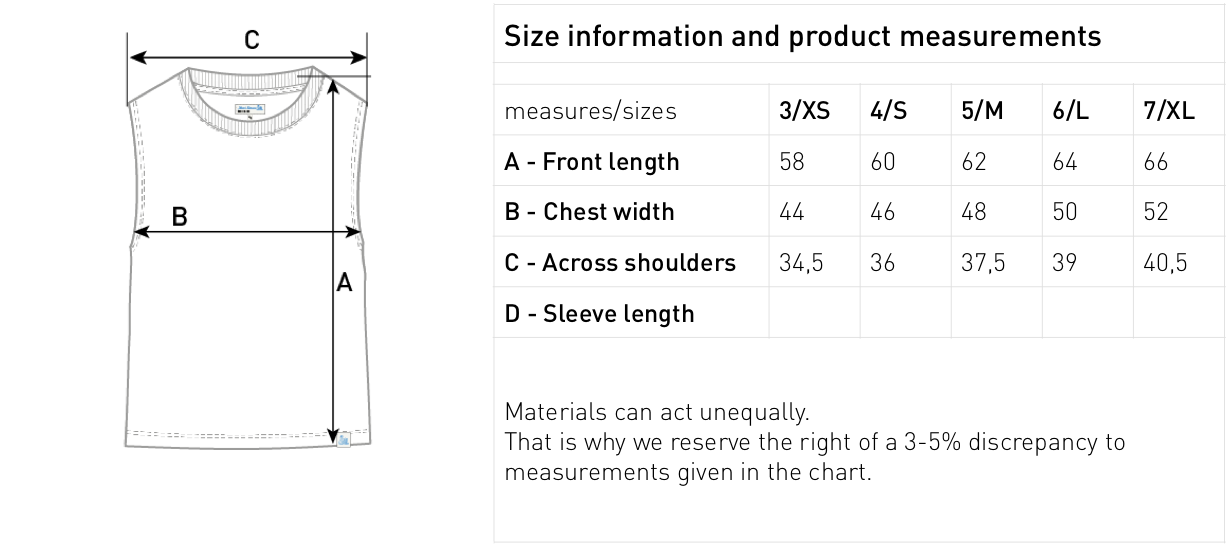Click the small hem tag on shirt
Screen dimensions: 1227x547
344,438
